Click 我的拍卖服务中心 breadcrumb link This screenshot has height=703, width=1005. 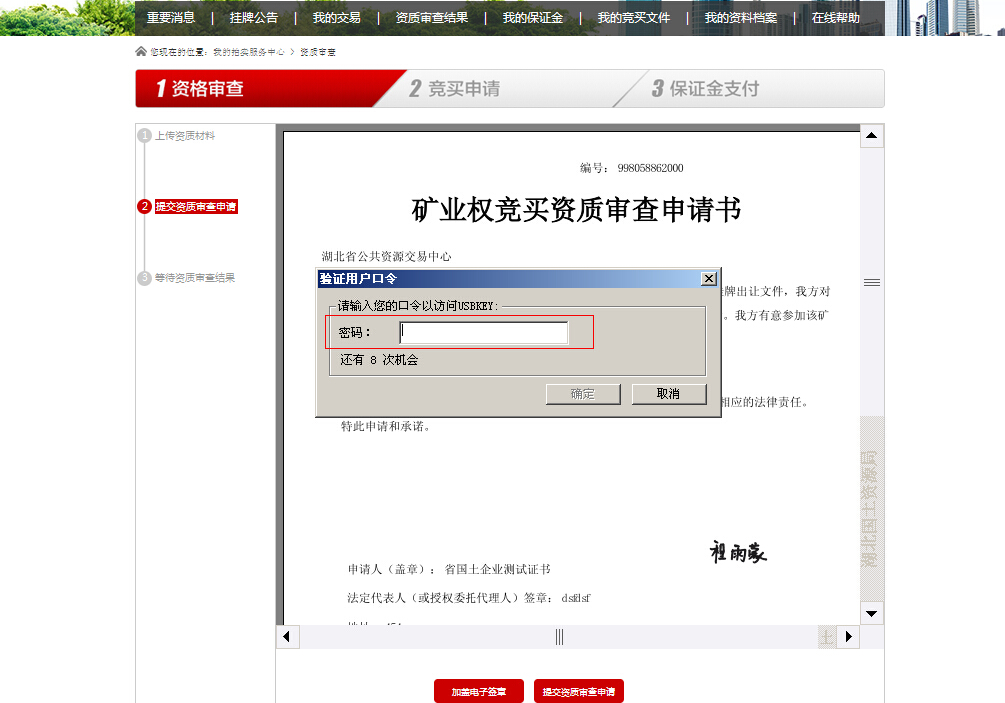pos(249,52)
